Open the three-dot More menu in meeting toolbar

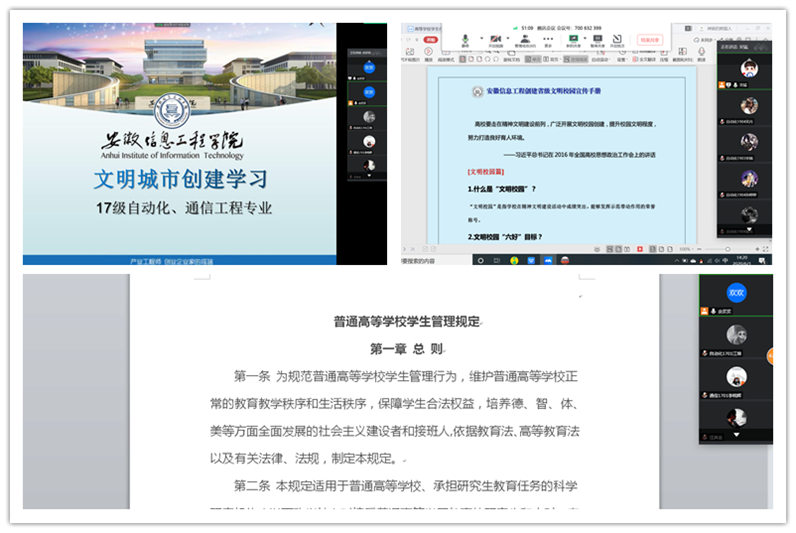548,39
